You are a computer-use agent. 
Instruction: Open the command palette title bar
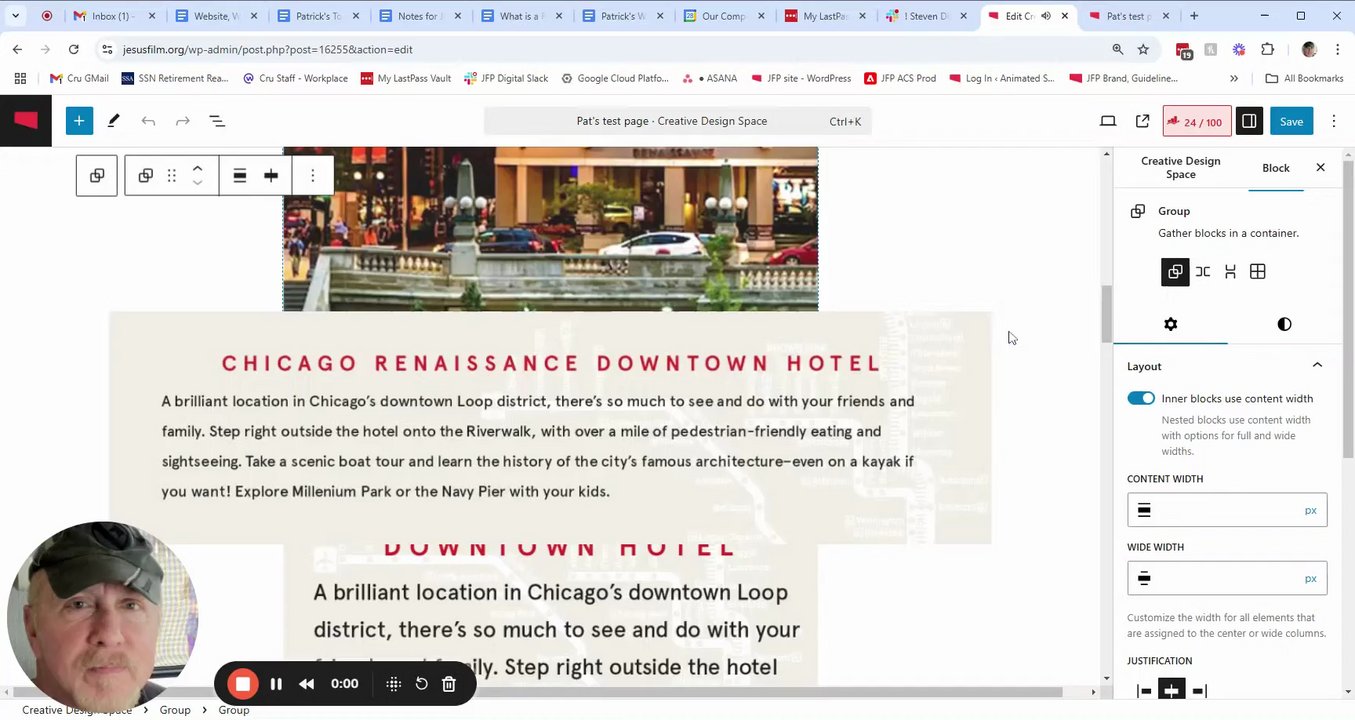678,121
